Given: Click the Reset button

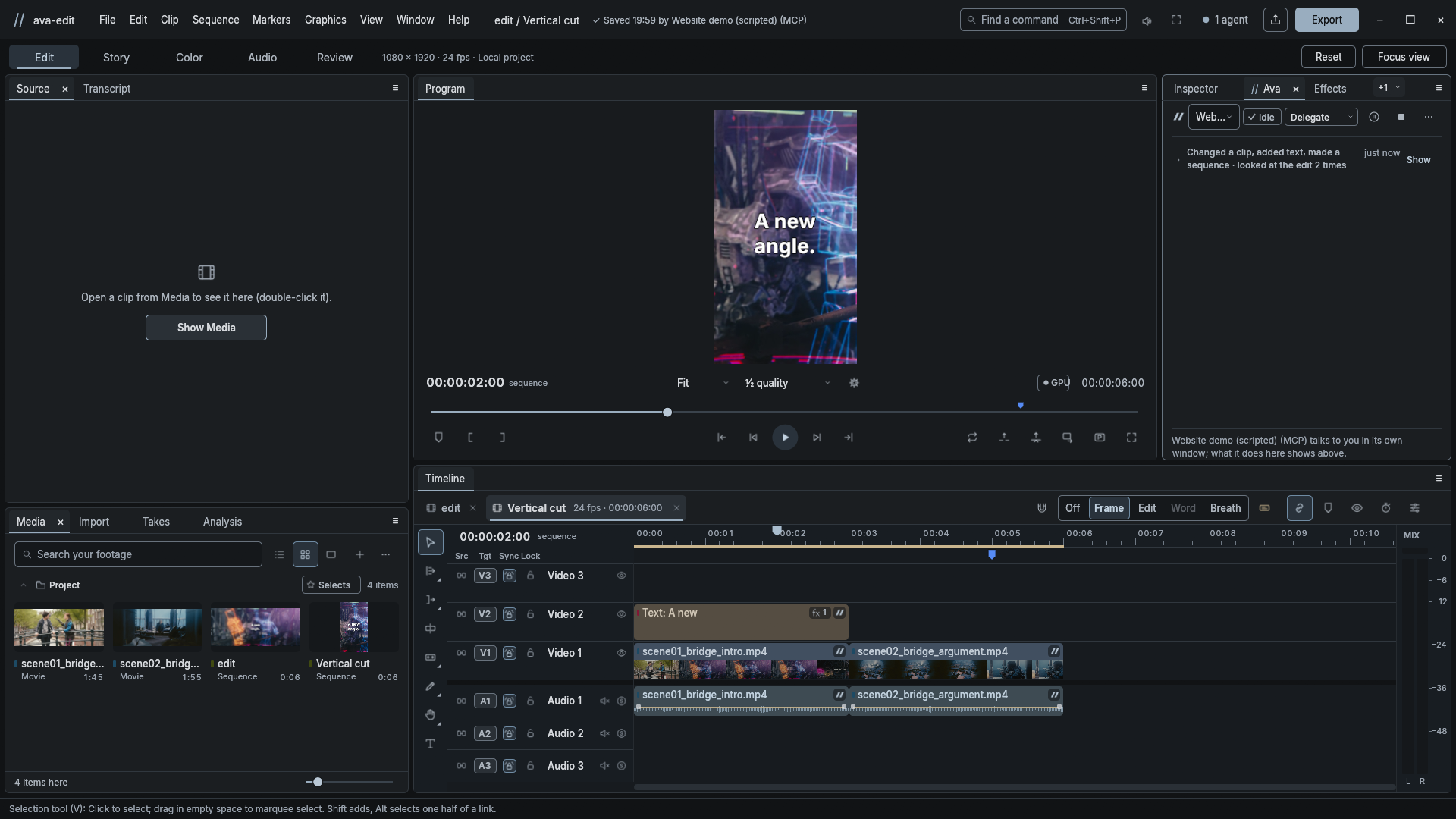Looking at the screenshot, I should tap(1328, 57).
